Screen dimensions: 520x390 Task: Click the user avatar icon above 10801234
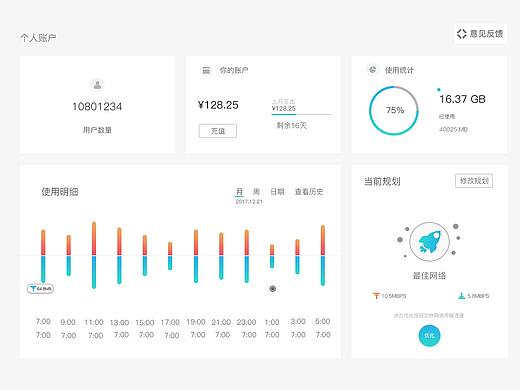[97, 85]
